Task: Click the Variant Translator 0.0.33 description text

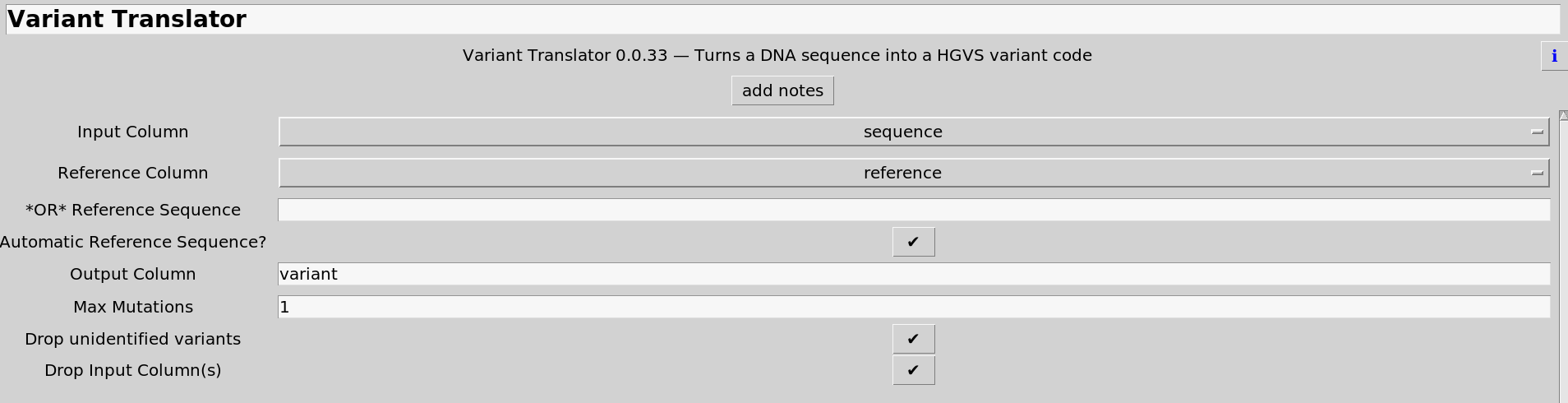Action: tap(777, 55)
